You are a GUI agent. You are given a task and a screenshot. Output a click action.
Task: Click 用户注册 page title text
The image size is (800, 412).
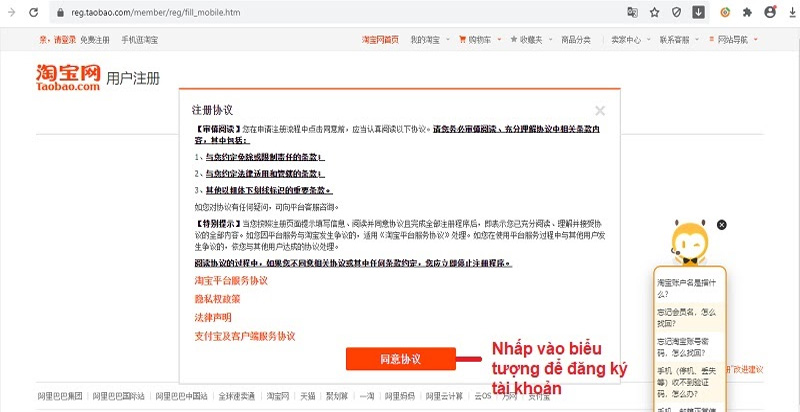pyautogui.click(x=133, y=79)
